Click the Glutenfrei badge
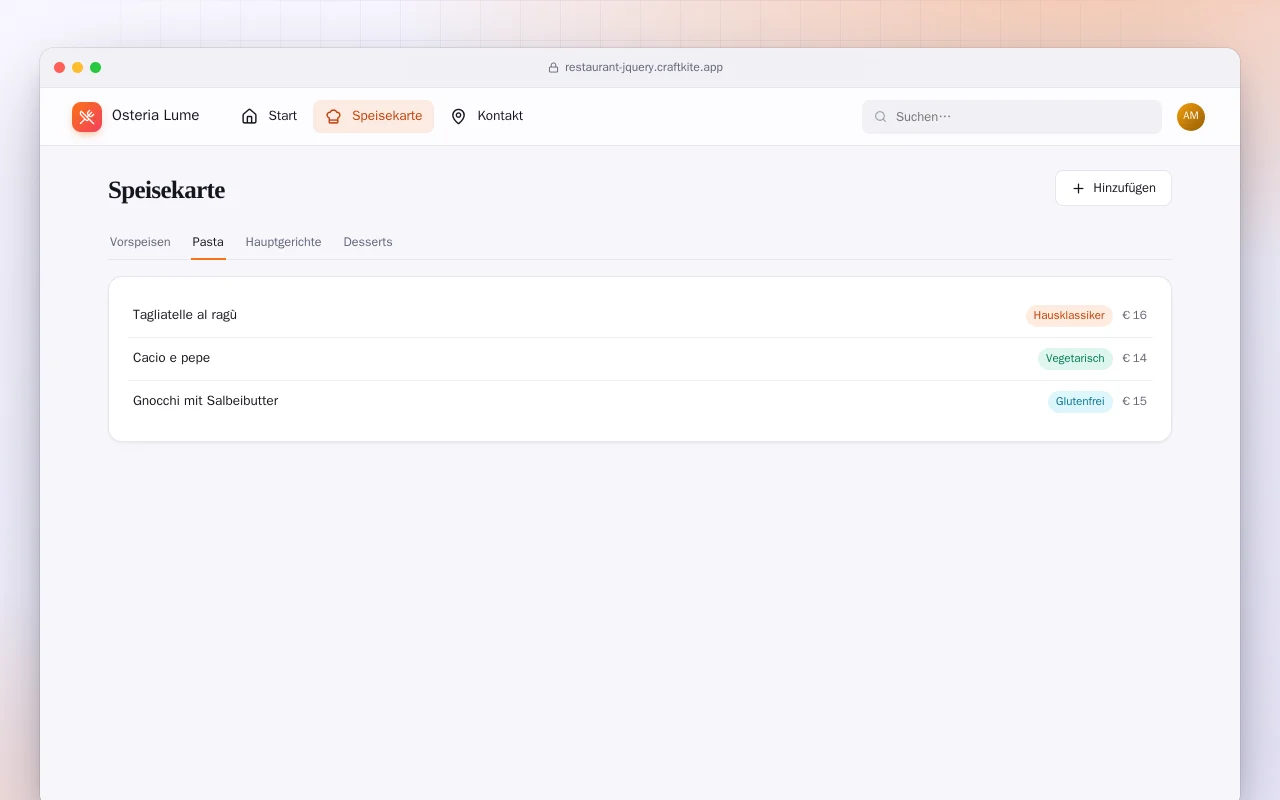 (x=1080, y=402)
